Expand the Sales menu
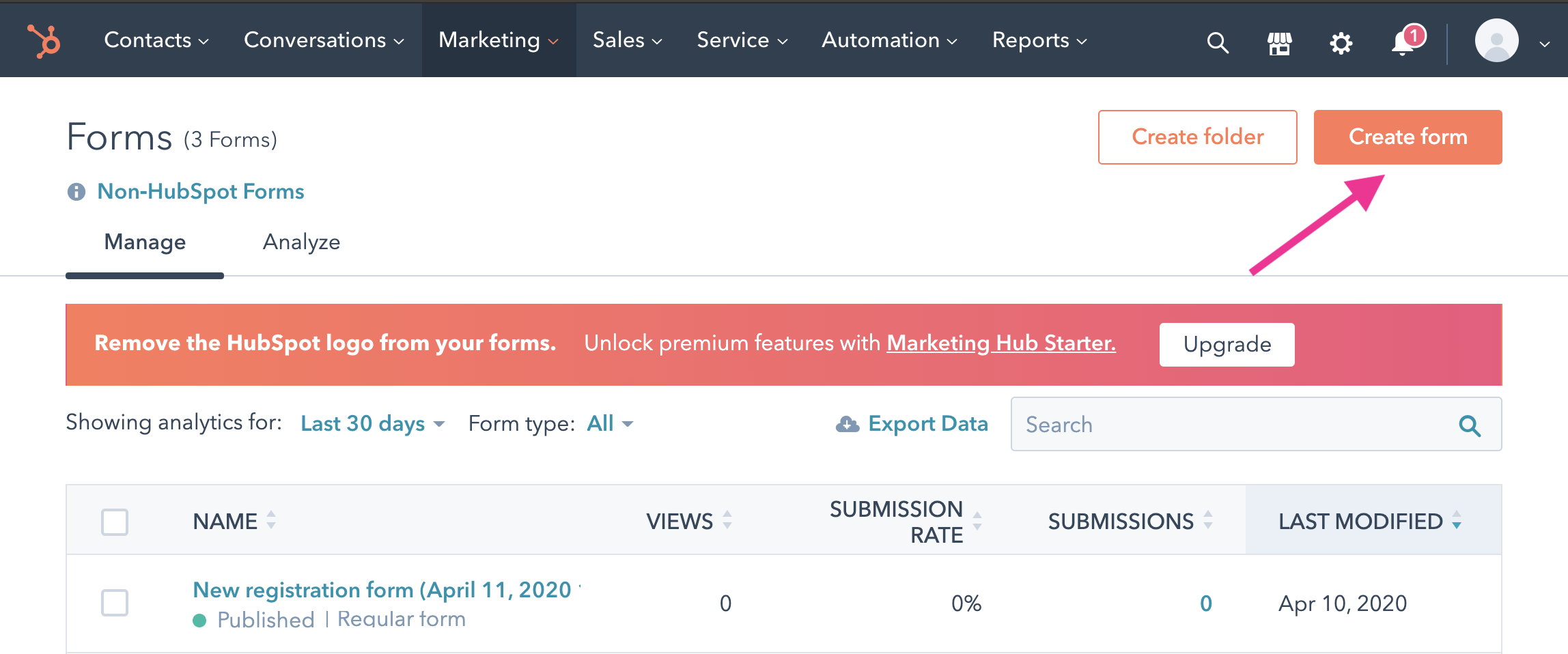Viewport: 1568px width, 654px height. pyautogui.click(x=628, y=40)
